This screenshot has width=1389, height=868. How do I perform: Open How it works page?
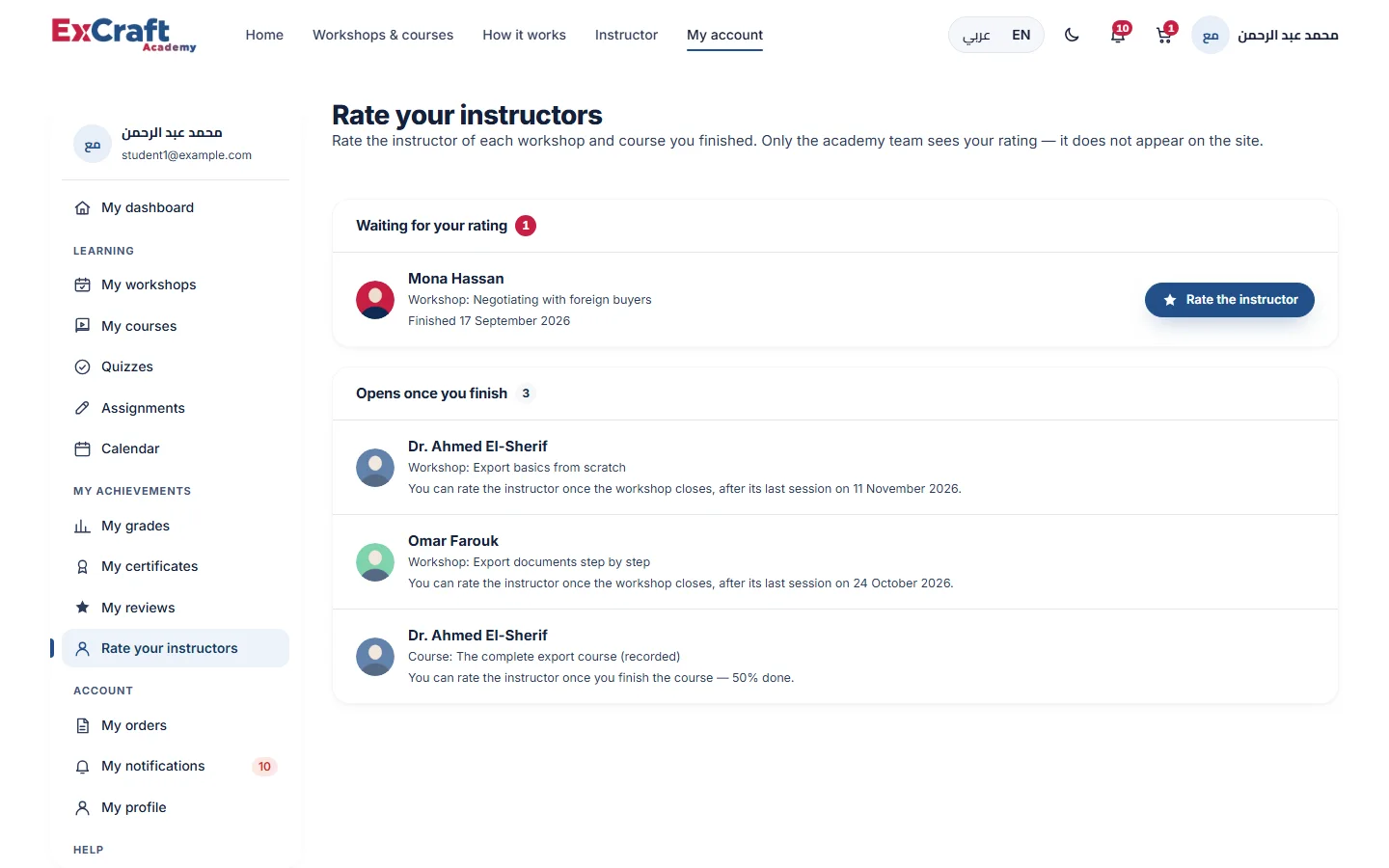click(524, 35)
